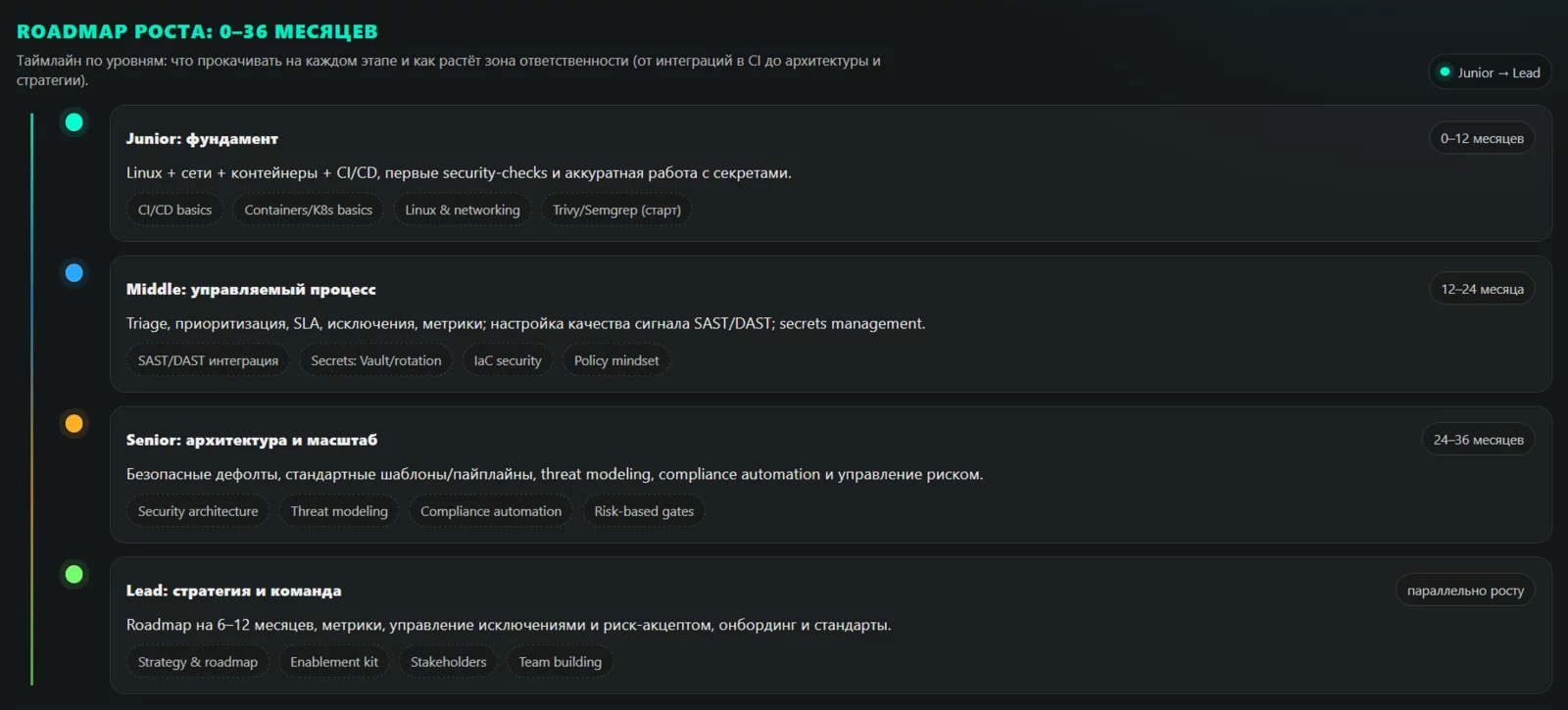Click the green Lead timeline dot
Viewport: 1568px width, 710px height.
[73, 575]
